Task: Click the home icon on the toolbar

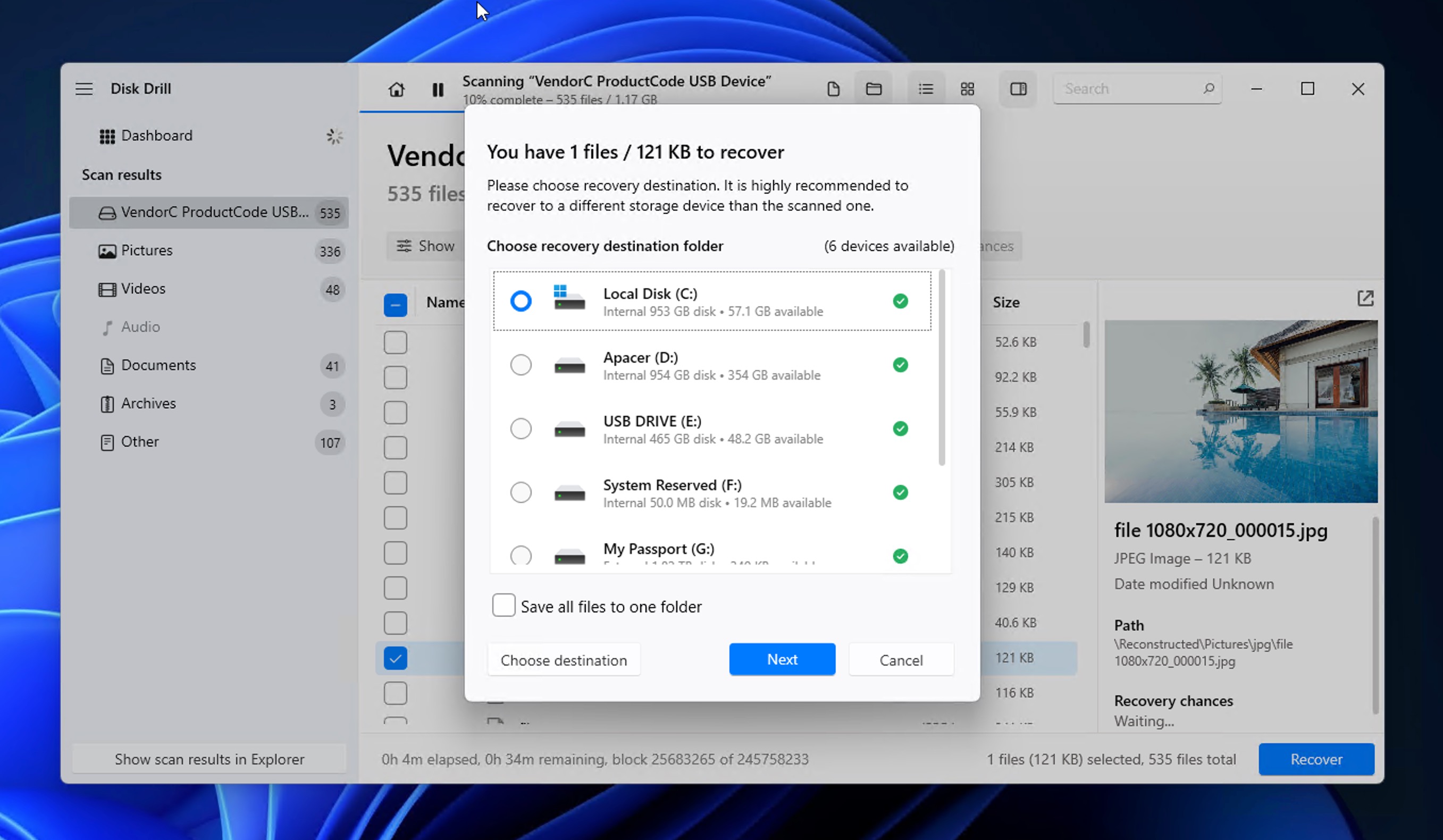Action: (x=396, y=89)
